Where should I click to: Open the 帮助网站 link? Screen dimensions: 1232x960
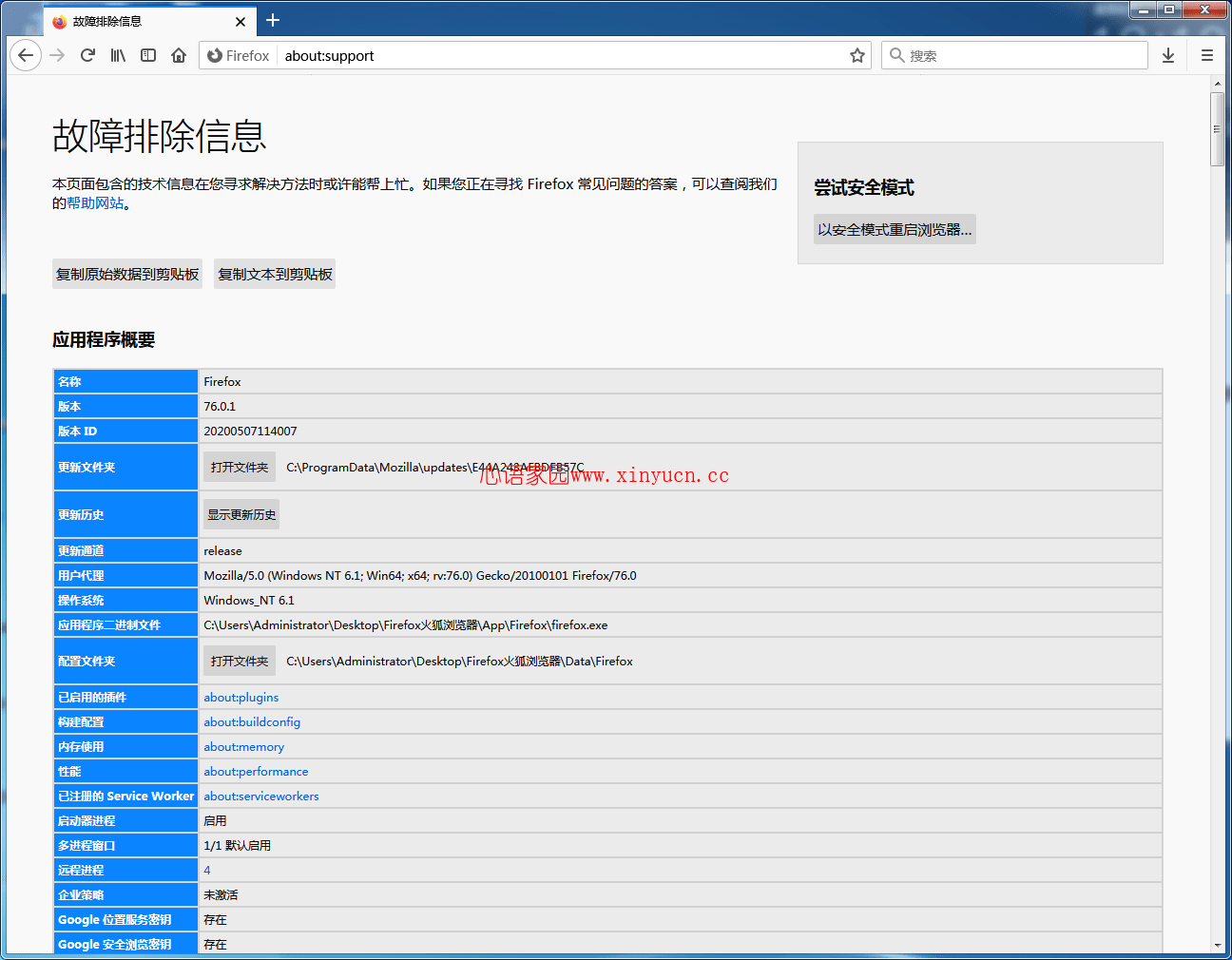coord(95,202)
